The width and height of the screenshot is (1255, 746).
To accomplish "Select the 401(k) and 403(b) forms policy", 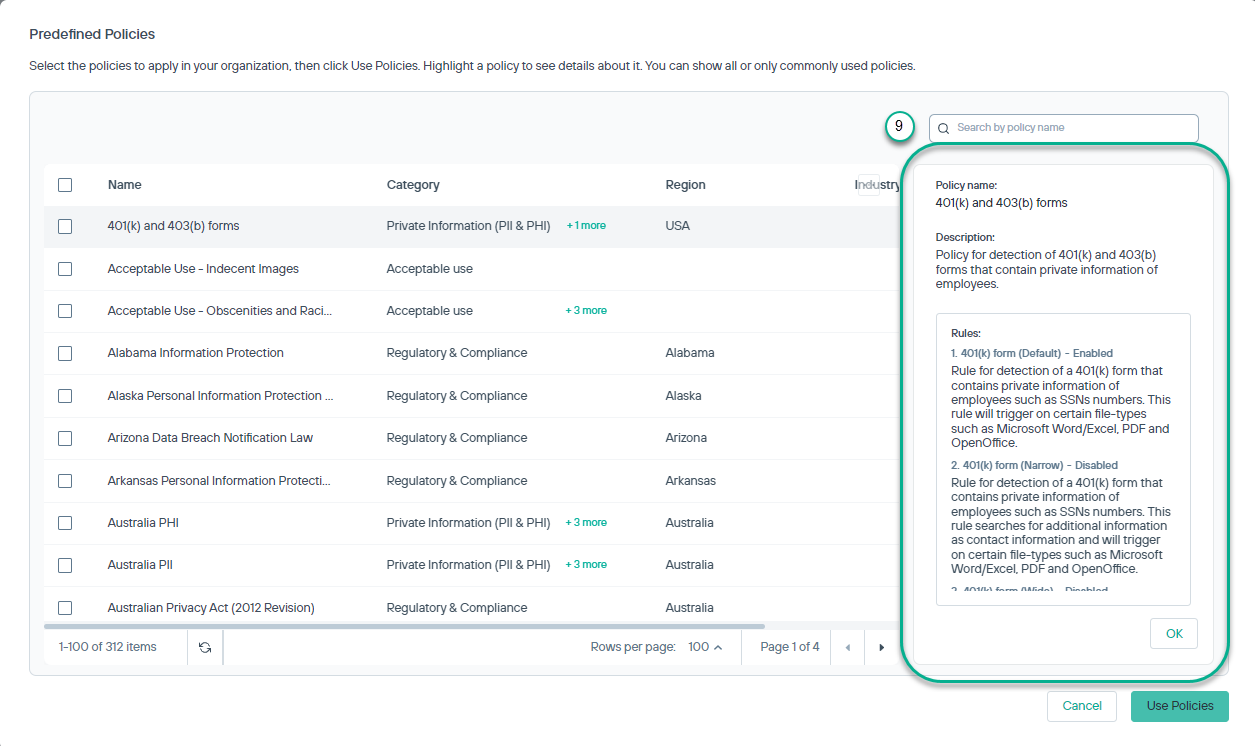I will pos(65,226).
